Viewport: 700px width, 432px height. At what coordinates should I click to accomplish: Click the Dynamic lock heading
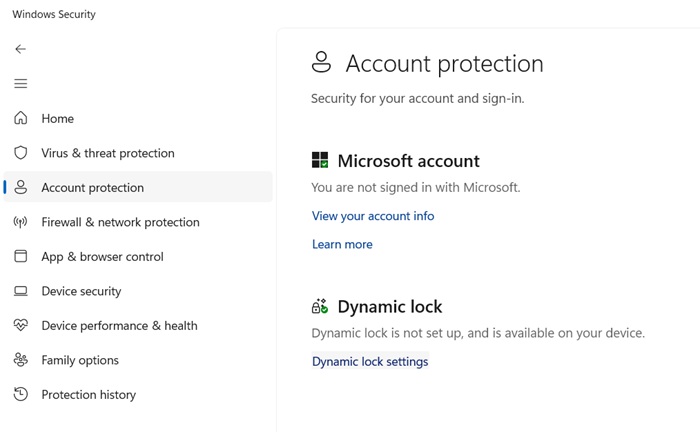tap(390, 307)
